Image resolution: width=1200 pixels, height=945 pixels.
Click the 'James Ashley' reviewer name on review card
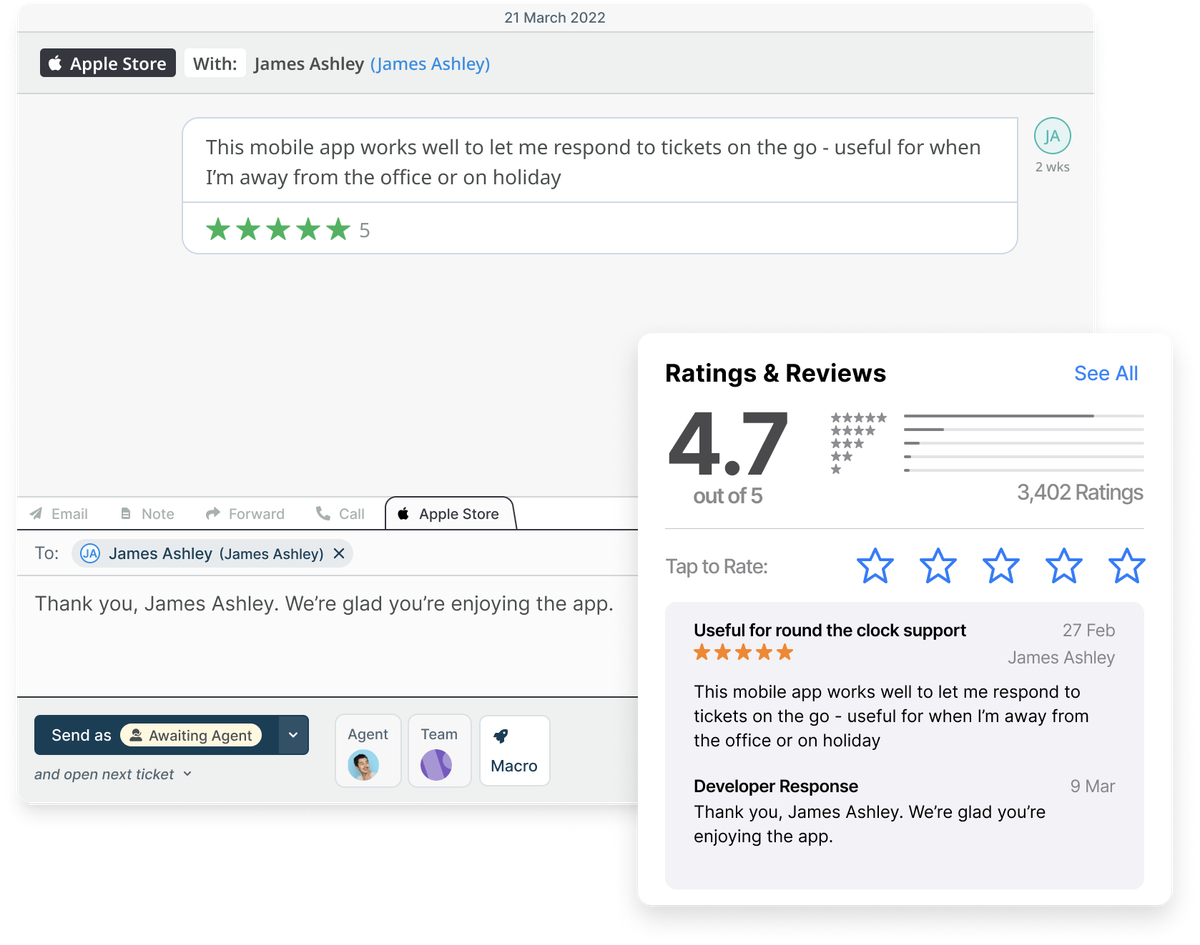[1061, 657]
